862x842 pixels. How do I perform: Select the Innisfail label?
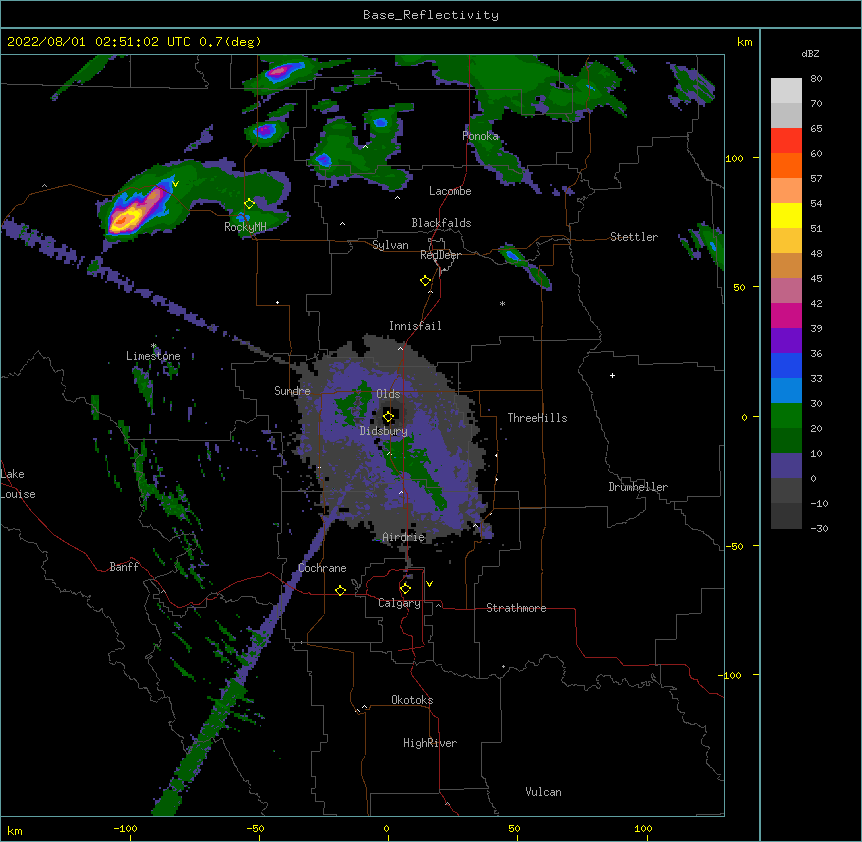click(415, 326)
